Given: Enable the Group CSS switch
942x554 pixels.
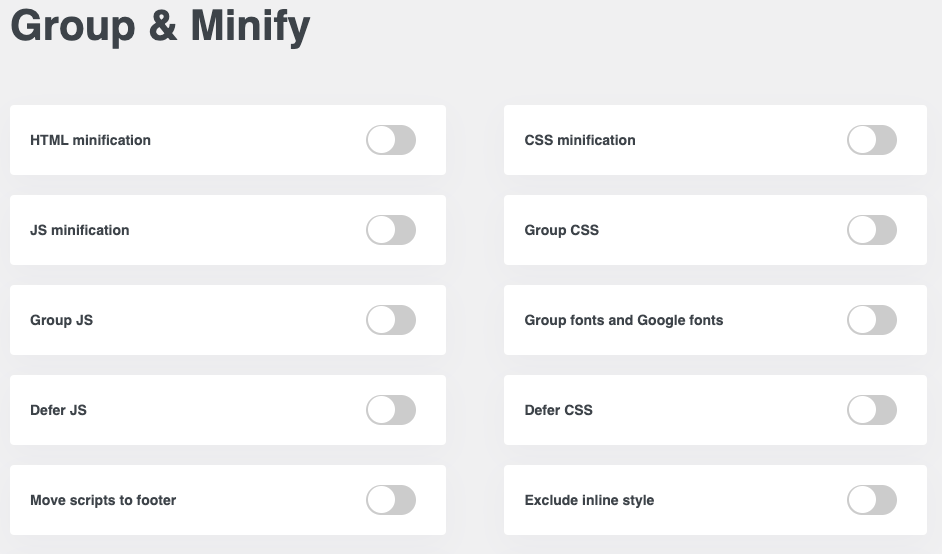Looking at the screenshot, I should point(871,230).
